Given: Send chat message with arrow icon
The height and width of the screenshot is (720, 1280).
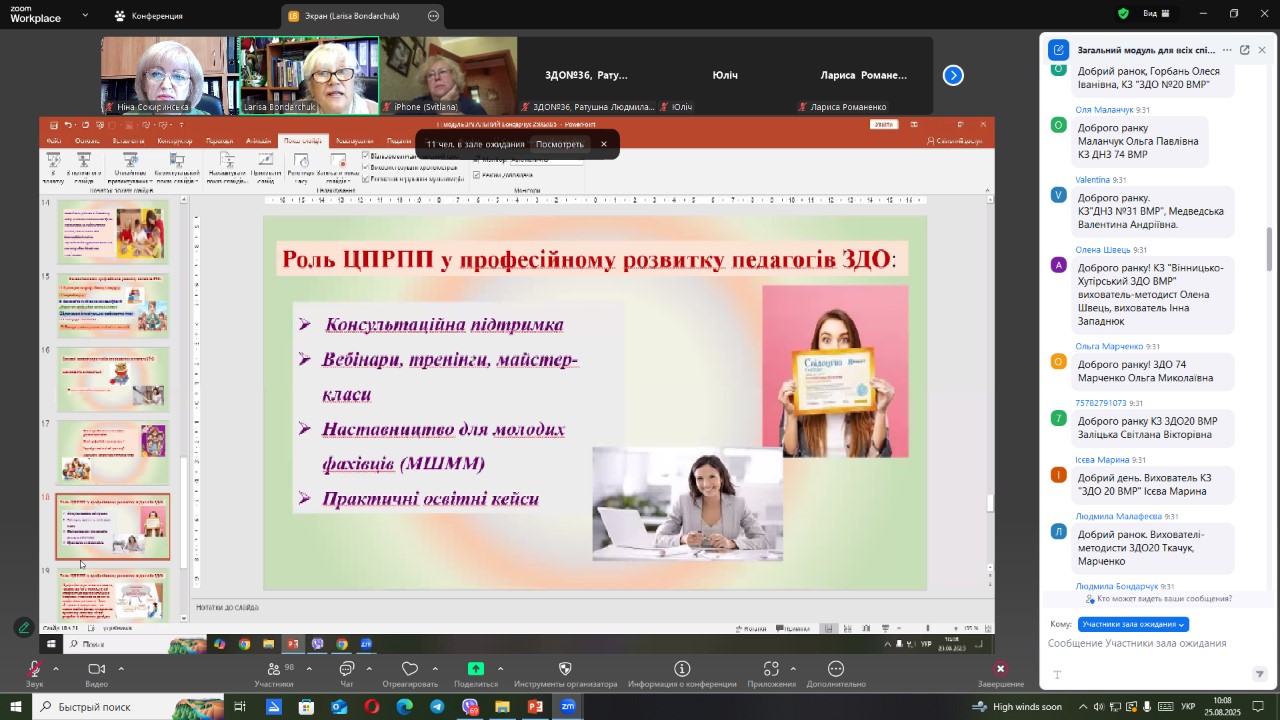Looking at the screenshot, I should tap(1259, 675).
